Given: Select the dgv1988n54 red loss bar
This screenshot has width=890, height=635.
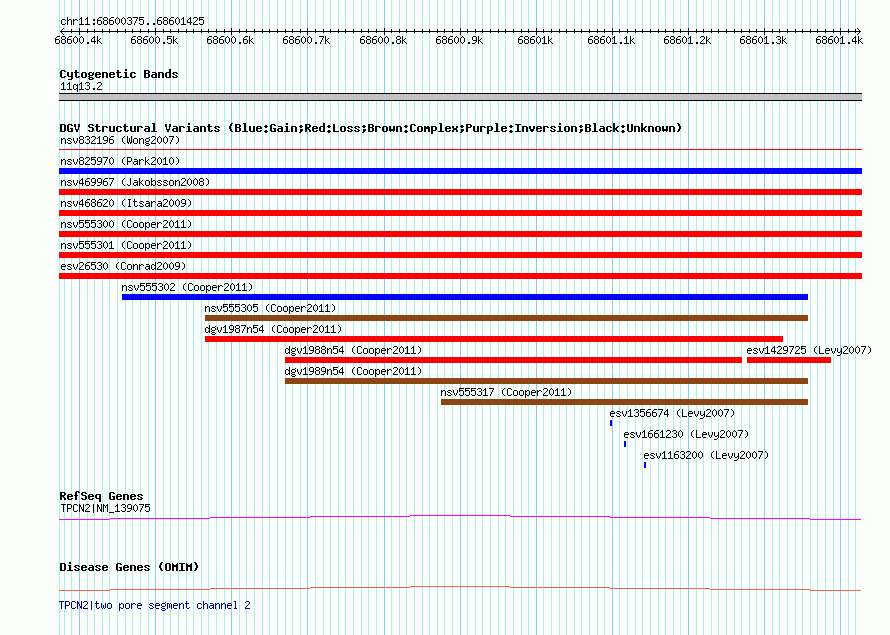Looking at the screenshot, I should point(513,360).
